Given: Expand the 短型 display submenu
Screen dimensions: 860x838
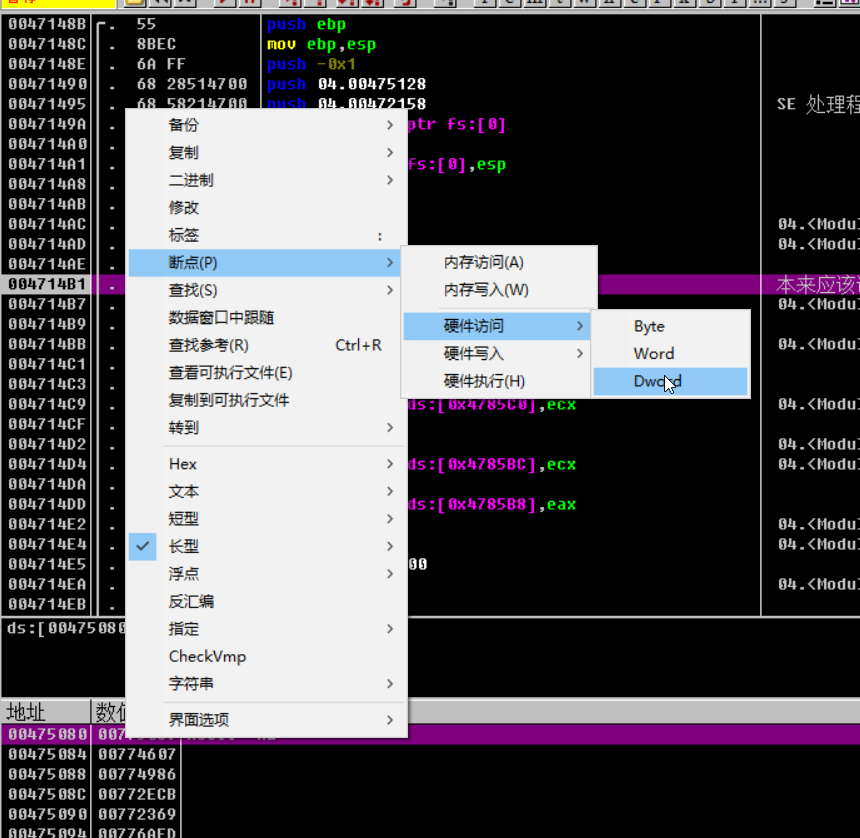Looking at the screenshot, I should tap(268, 519).
